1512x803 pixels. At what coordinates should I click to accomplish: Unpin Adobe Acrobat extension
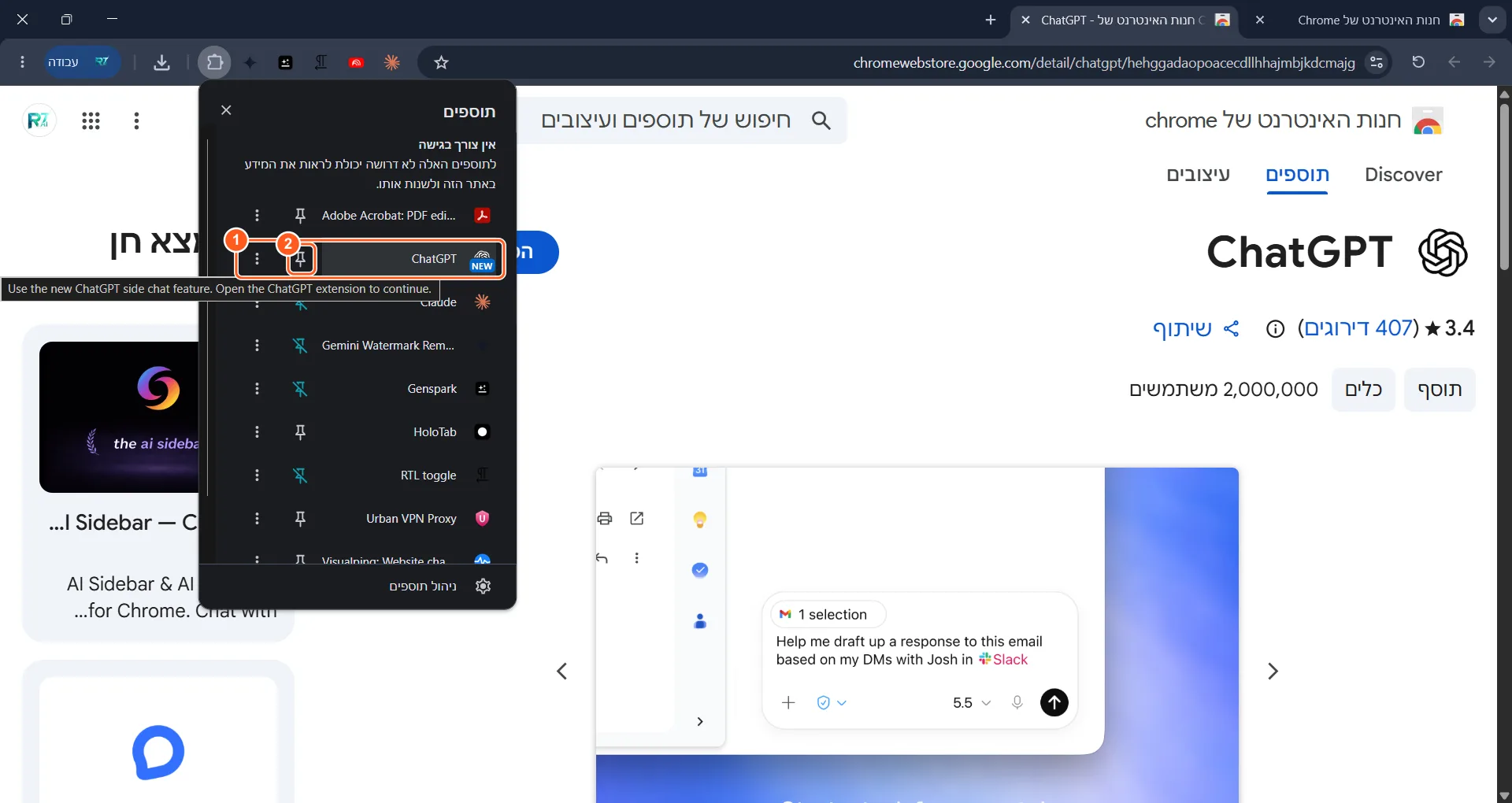coord(300,216)
